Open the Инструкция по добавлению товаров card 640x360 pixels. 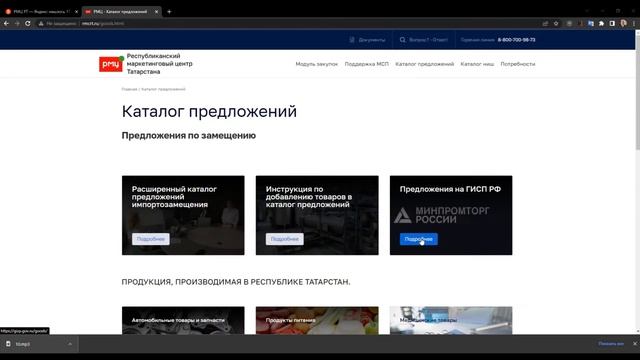(317, 216)
